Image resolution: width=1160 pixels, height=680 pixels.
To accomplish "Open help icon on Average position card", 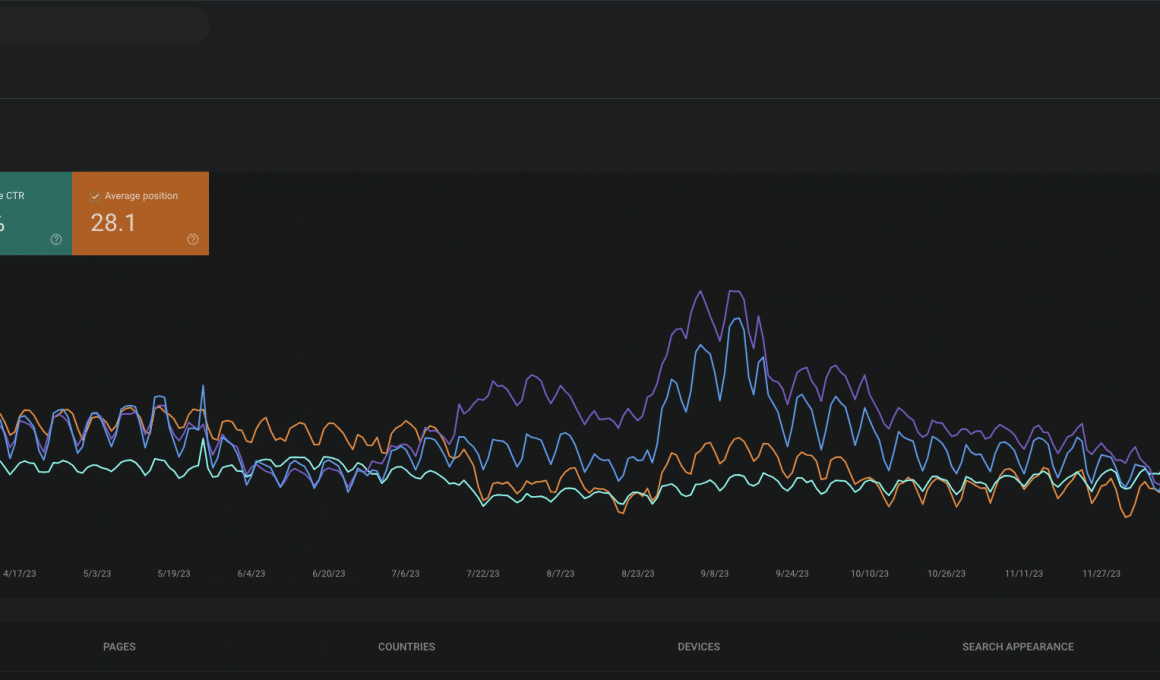I will pyautogui.click(x=193, y=239).
